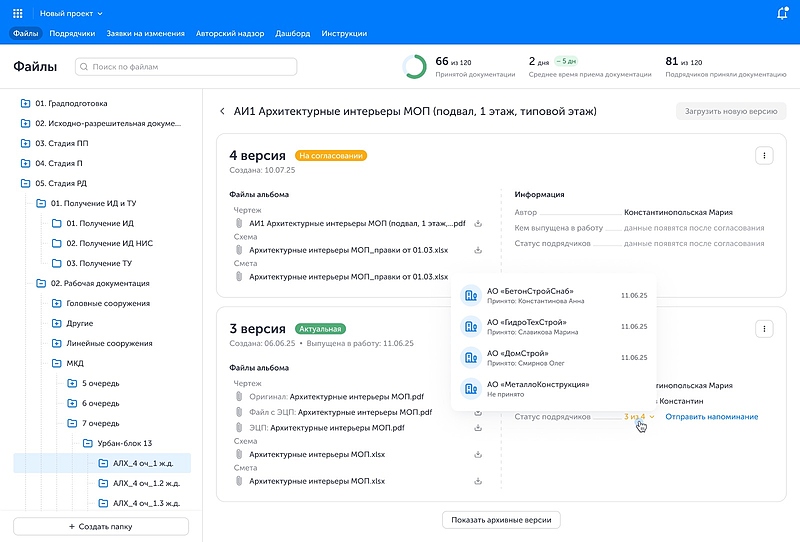This screenshot has height=542, width=800.
Task: Click the Создать папку button
Action: coord(100,526)
